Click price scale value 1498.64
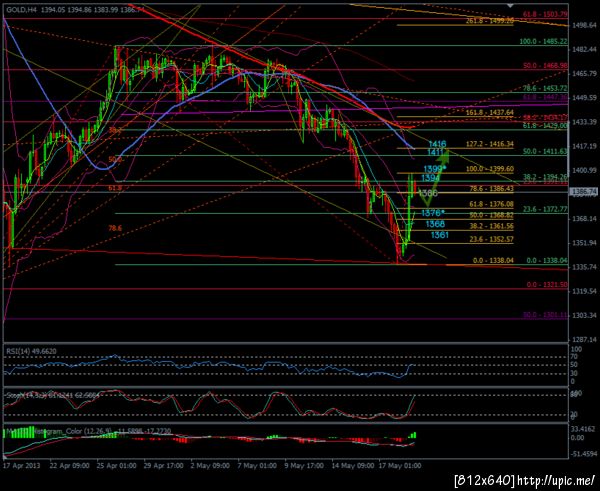The height and width of the screenshot is (491, 600). click(584, 25)
